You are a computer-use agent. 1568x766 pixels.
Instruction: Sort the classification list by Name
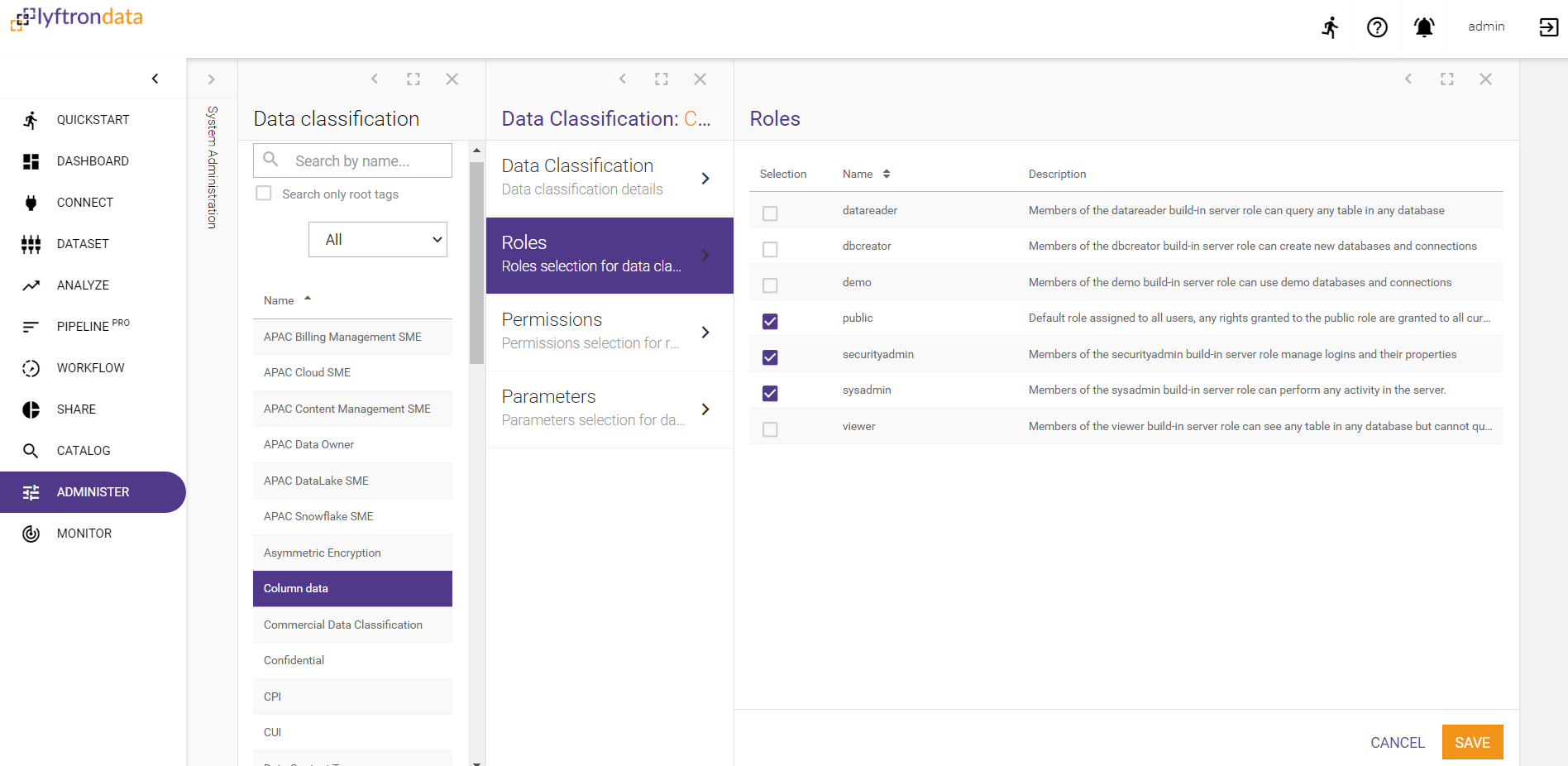pos(287,300)
